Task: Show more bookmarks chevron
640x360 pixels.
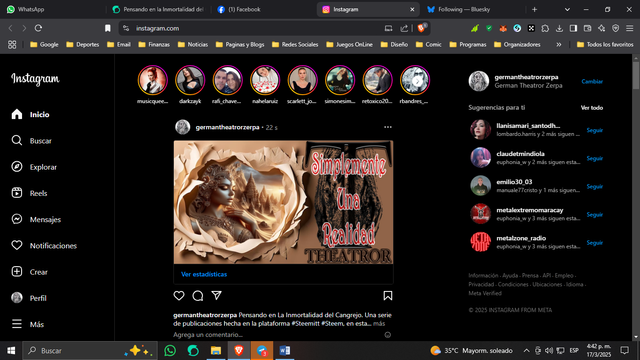Action: coord(558,44)
